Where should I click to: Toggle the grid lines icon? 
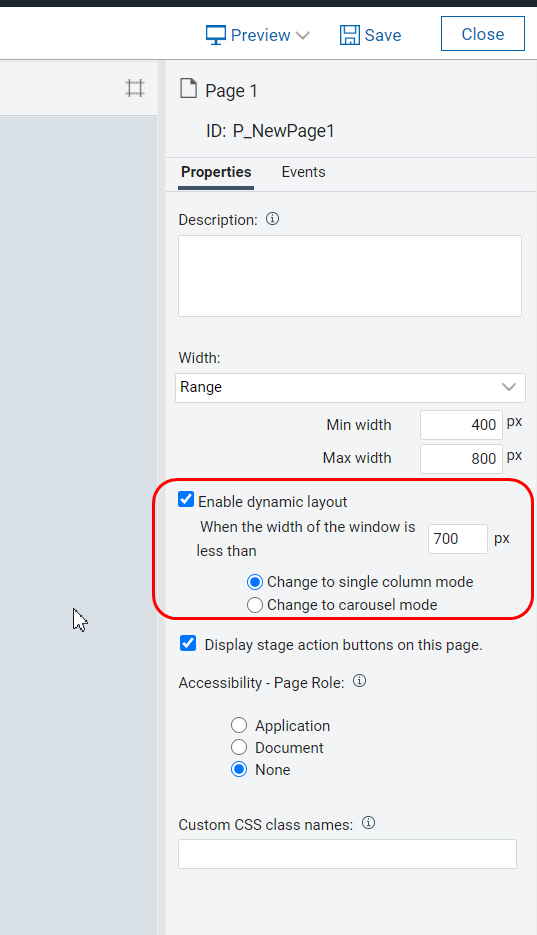(x=135, y=88)
